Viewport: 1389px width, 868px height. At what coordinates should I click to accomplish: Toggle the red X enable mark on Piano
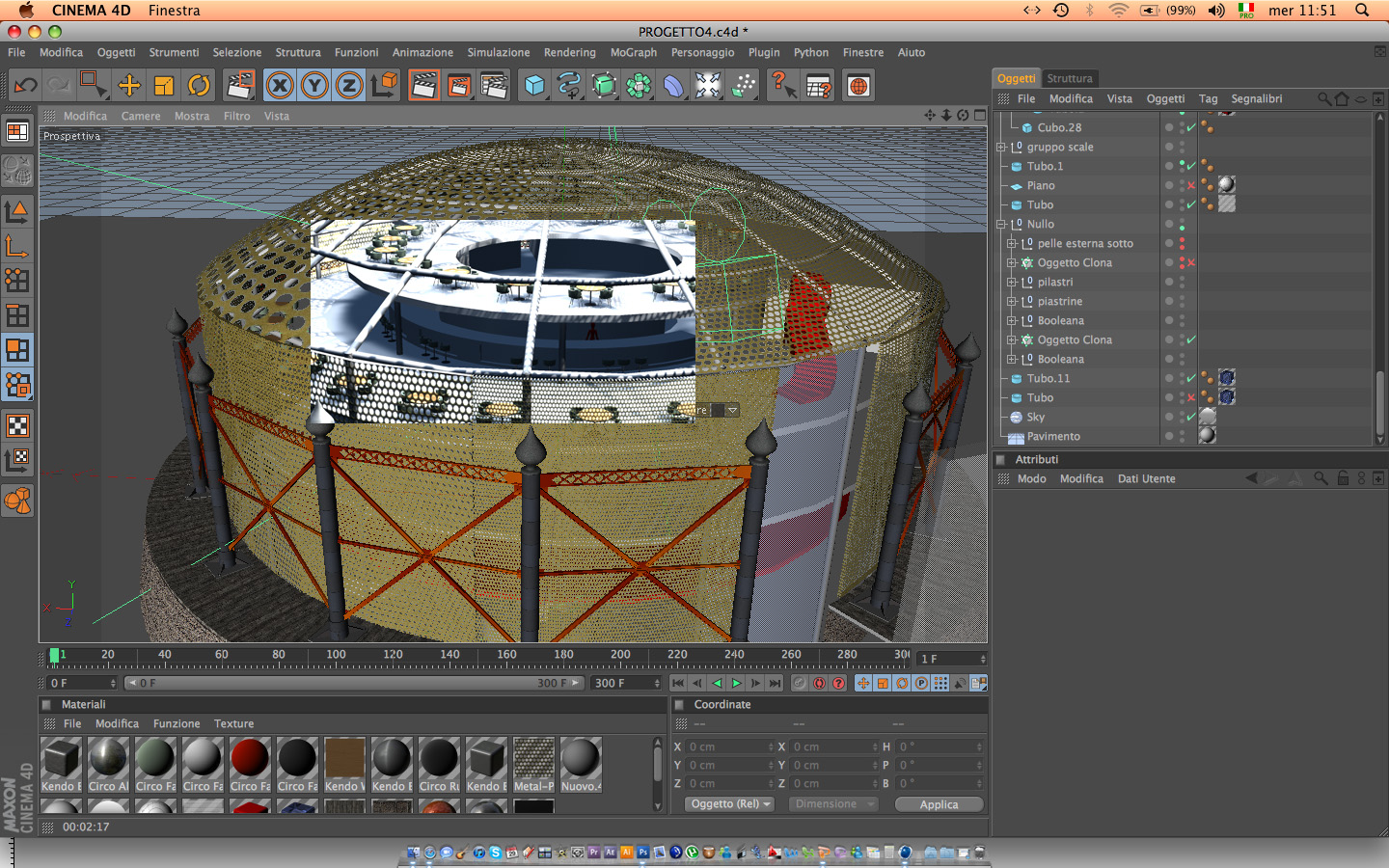click(1191, 185)
